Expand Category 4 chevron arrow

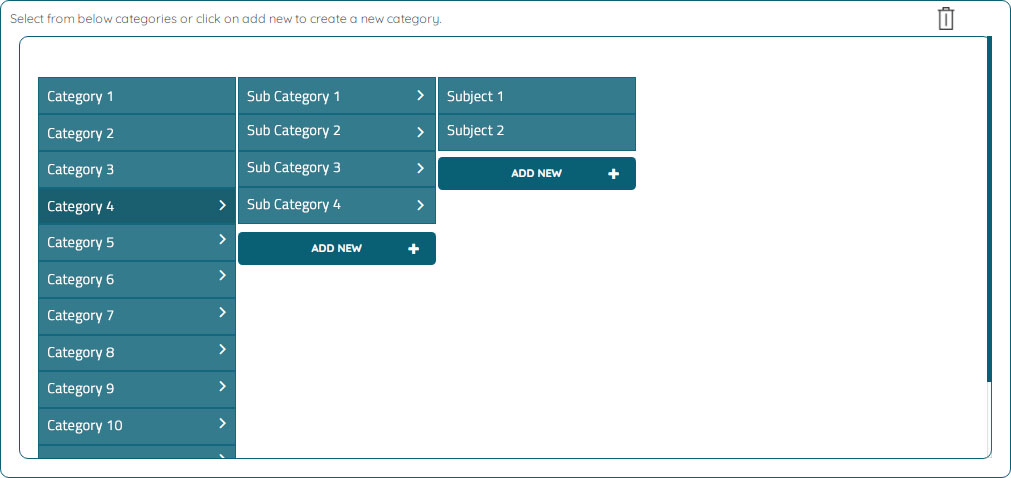pyautogui.click(x=222, y=205)
